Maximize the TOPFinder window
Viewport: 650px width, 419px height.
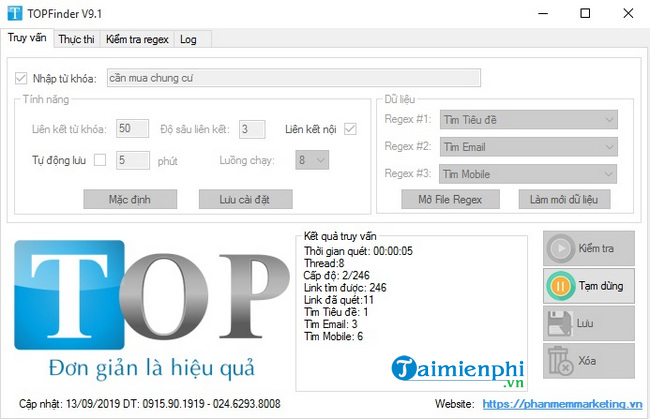click(x=585, y=14)
